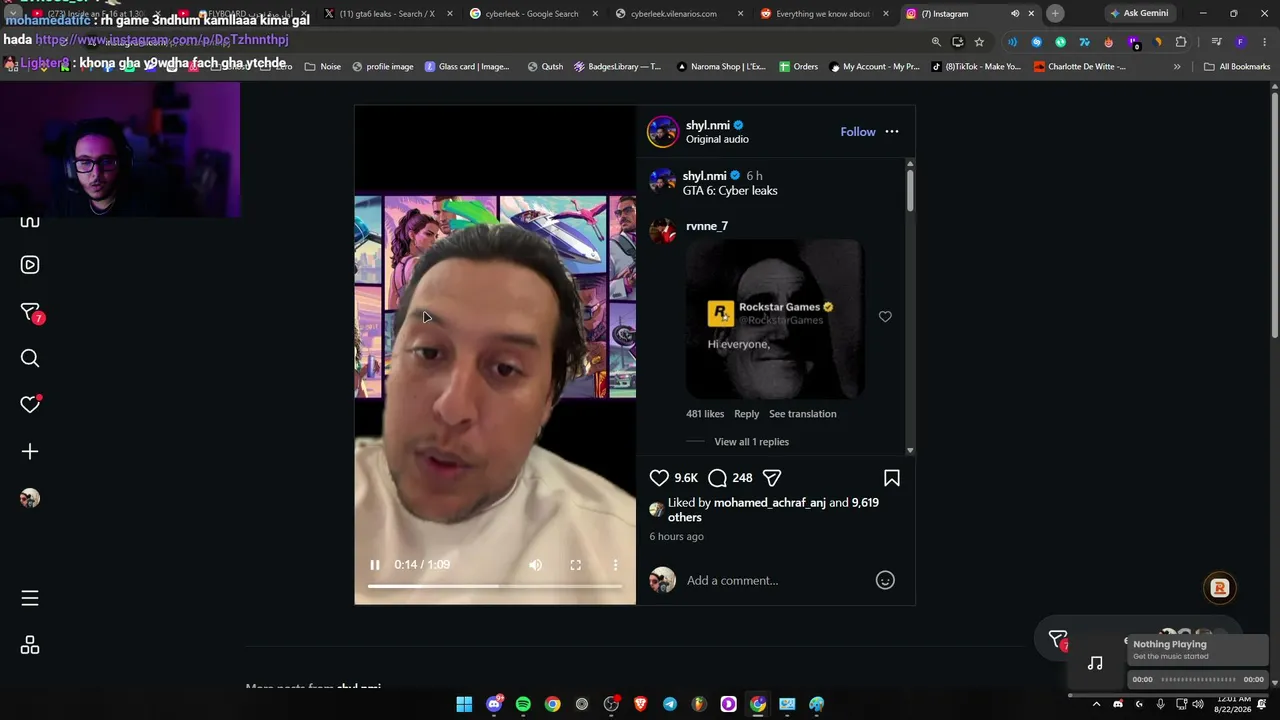Open the sidebar hamburger More menu
The width and height of the screenshot is (1280, 720).
click(30, 598)
